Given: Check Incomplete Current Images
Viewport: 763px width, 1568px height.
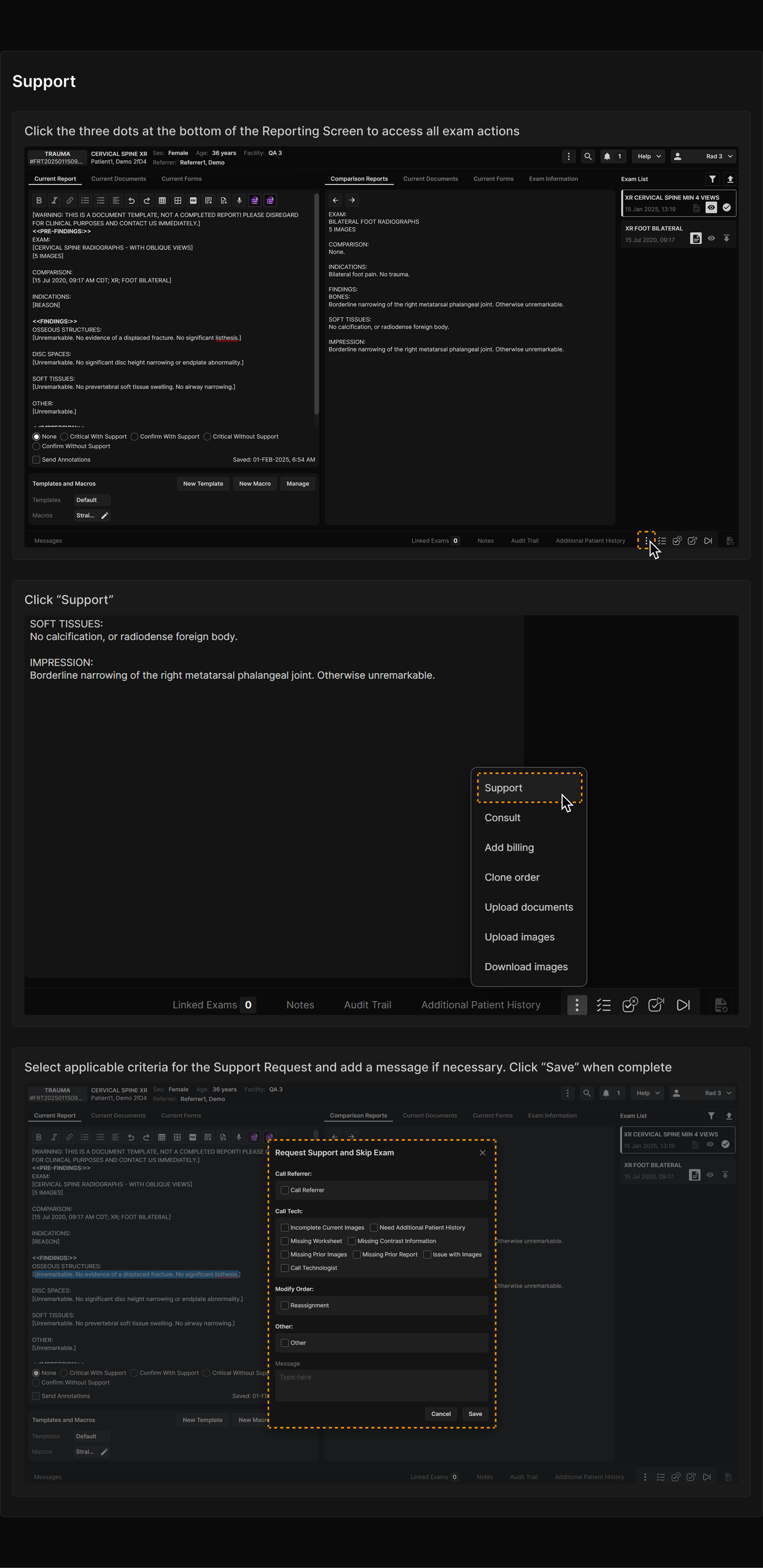Looking at the screenshot, I should [285, 1228].
